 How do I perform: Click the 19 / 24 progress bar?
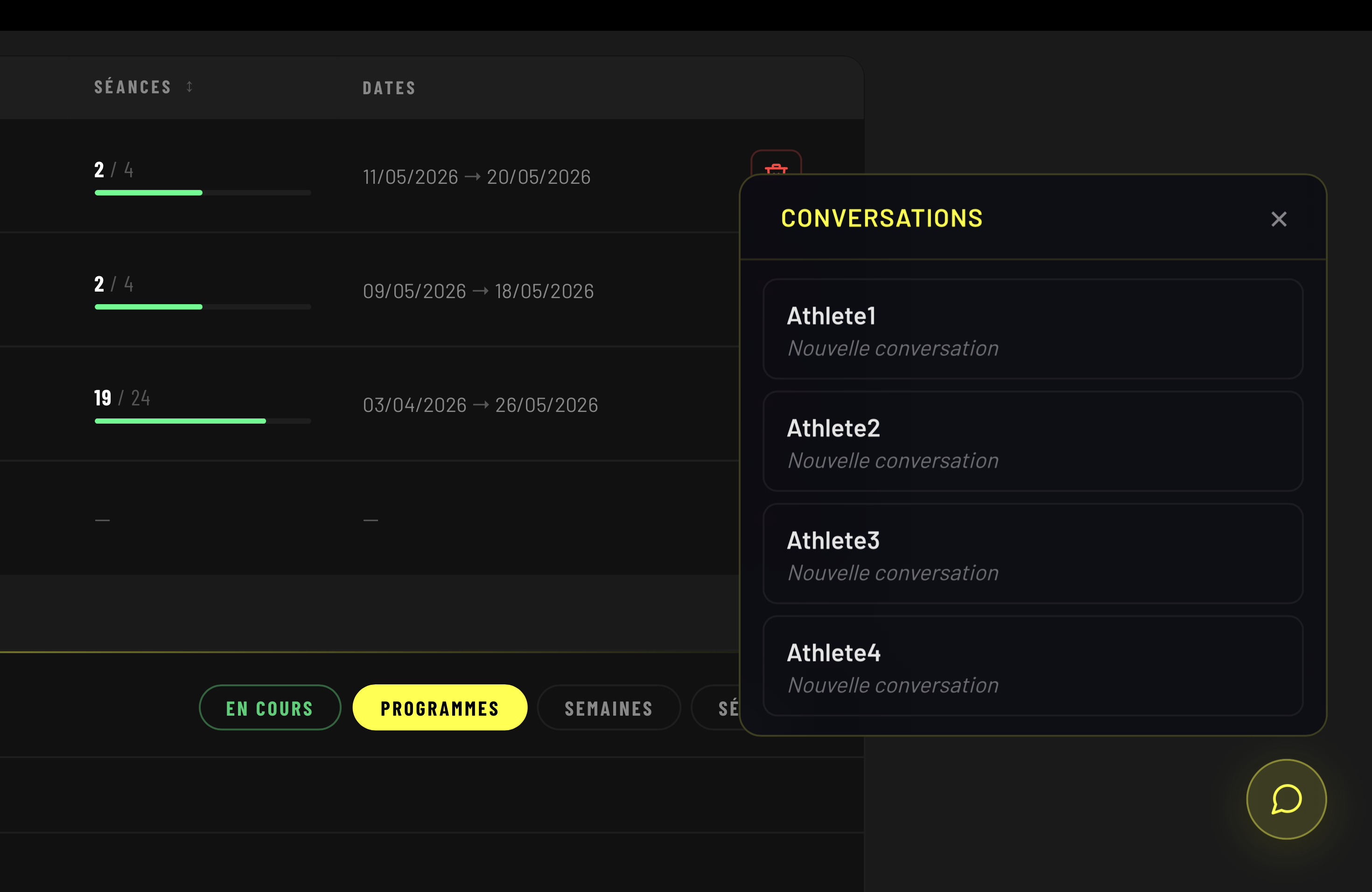(203, 421)
